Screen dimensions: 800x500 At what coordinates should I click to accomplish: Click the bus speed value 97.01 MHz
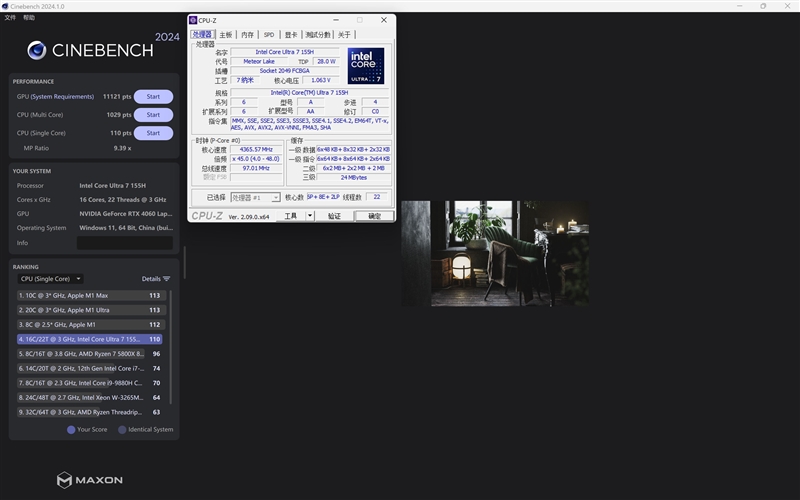pyautogui.click(x=256, y=168)
